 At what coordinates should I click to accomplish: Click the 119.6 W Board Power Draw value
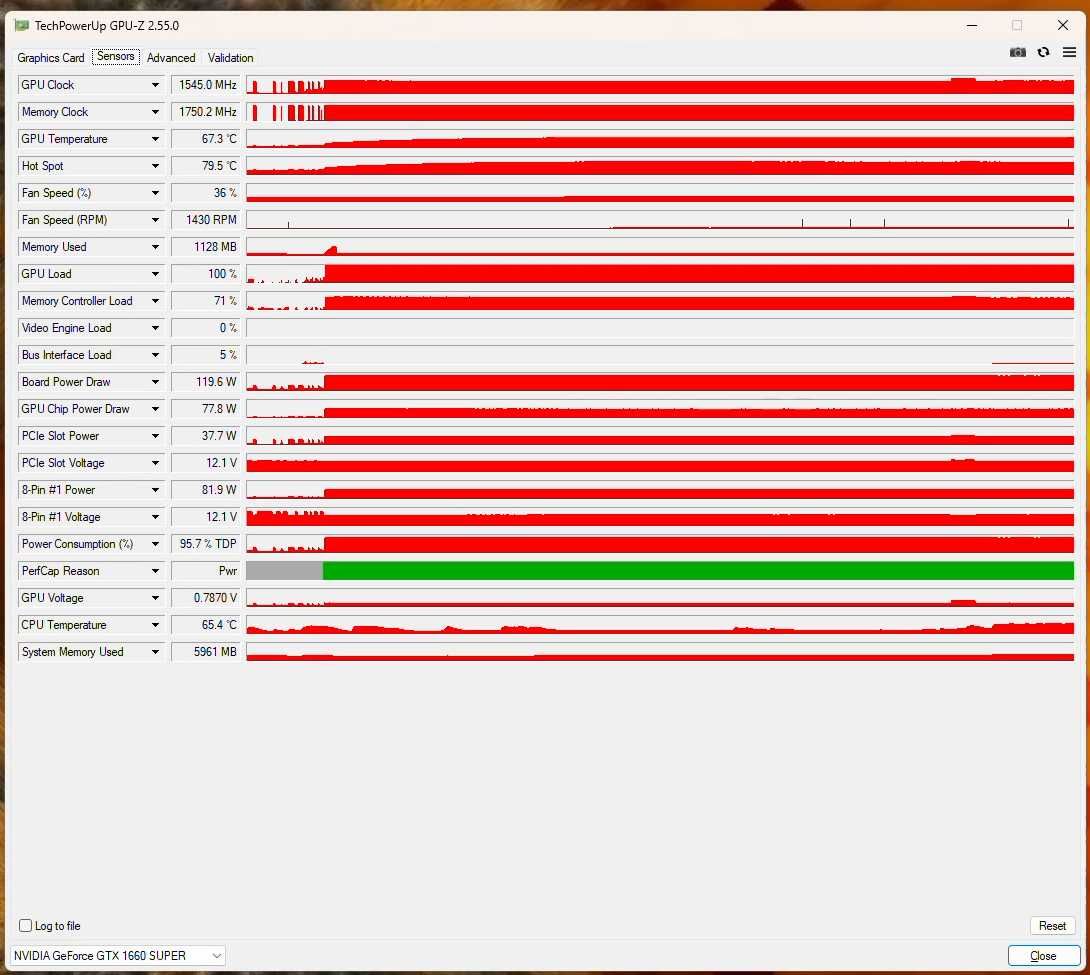pyautogui.click(x=206, y=382)
